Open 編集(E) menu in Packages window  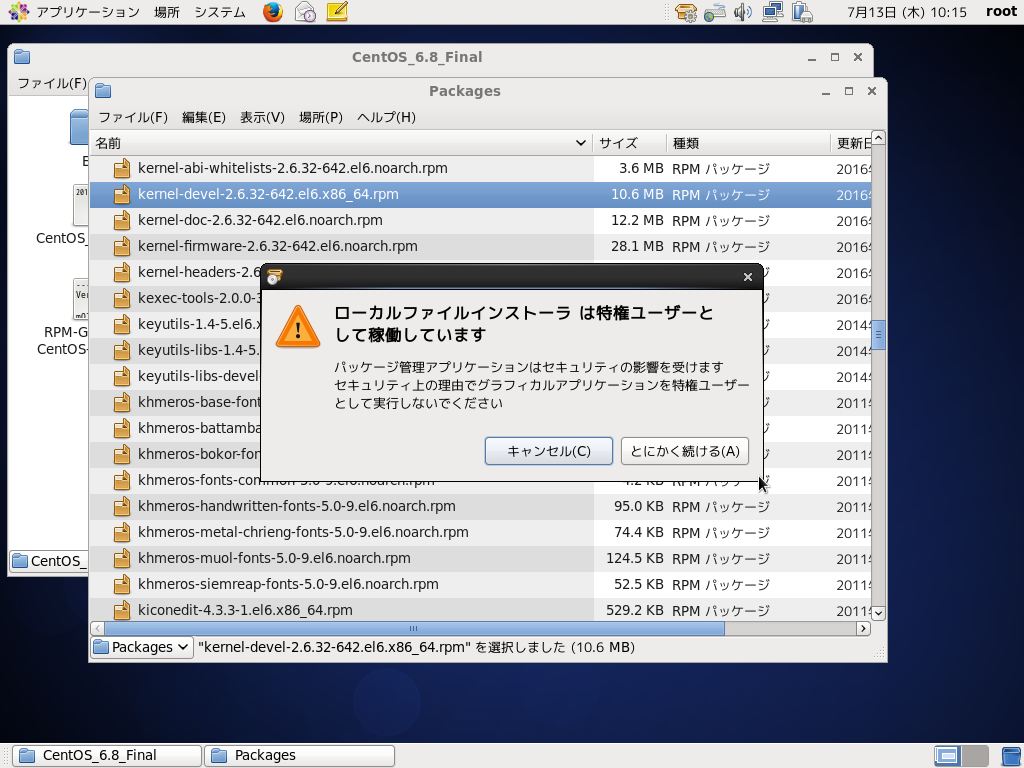tap(204, 117)
